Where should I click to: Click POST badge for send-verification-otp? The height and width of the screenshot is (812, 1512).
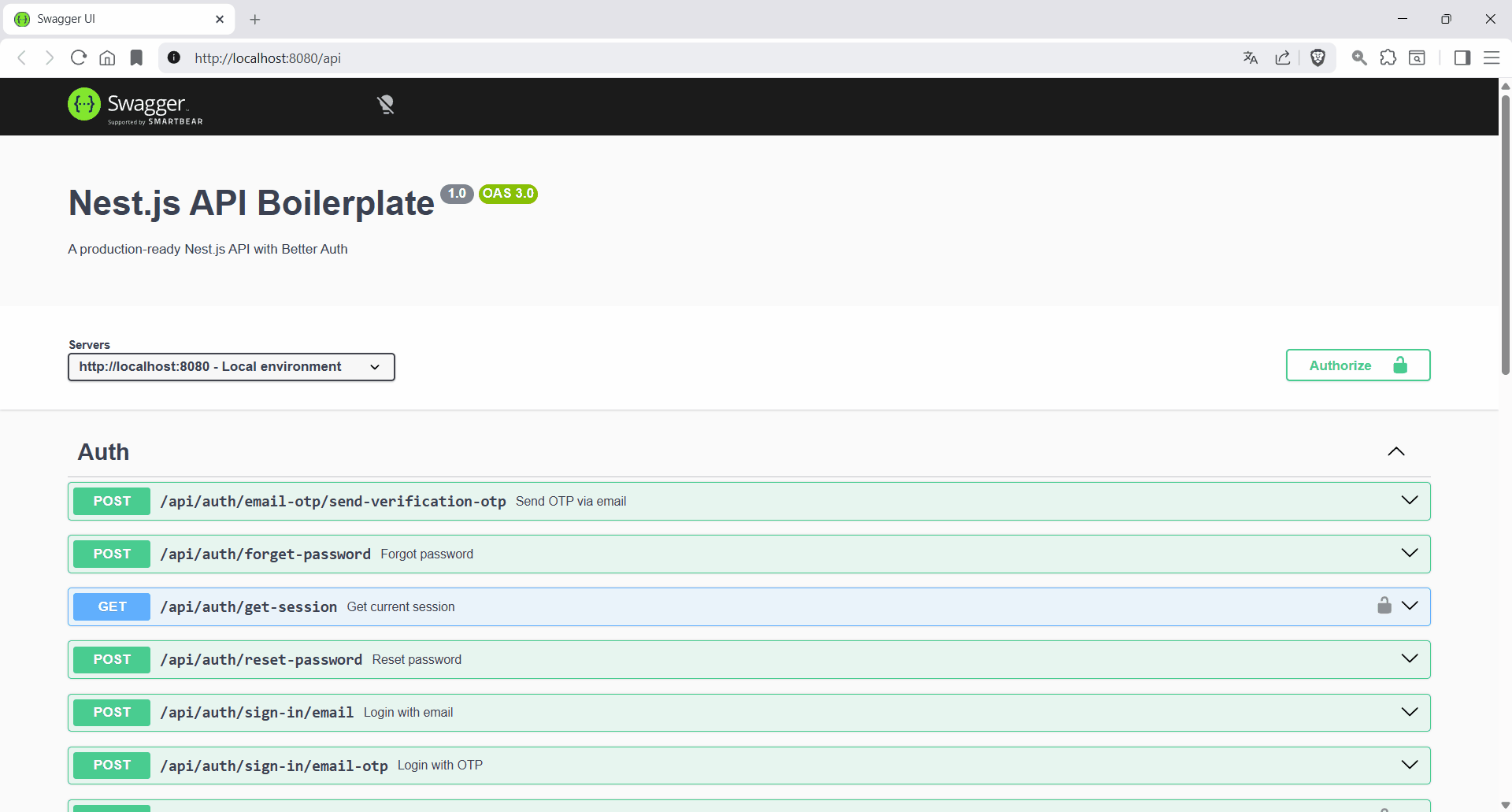point(112,501)
